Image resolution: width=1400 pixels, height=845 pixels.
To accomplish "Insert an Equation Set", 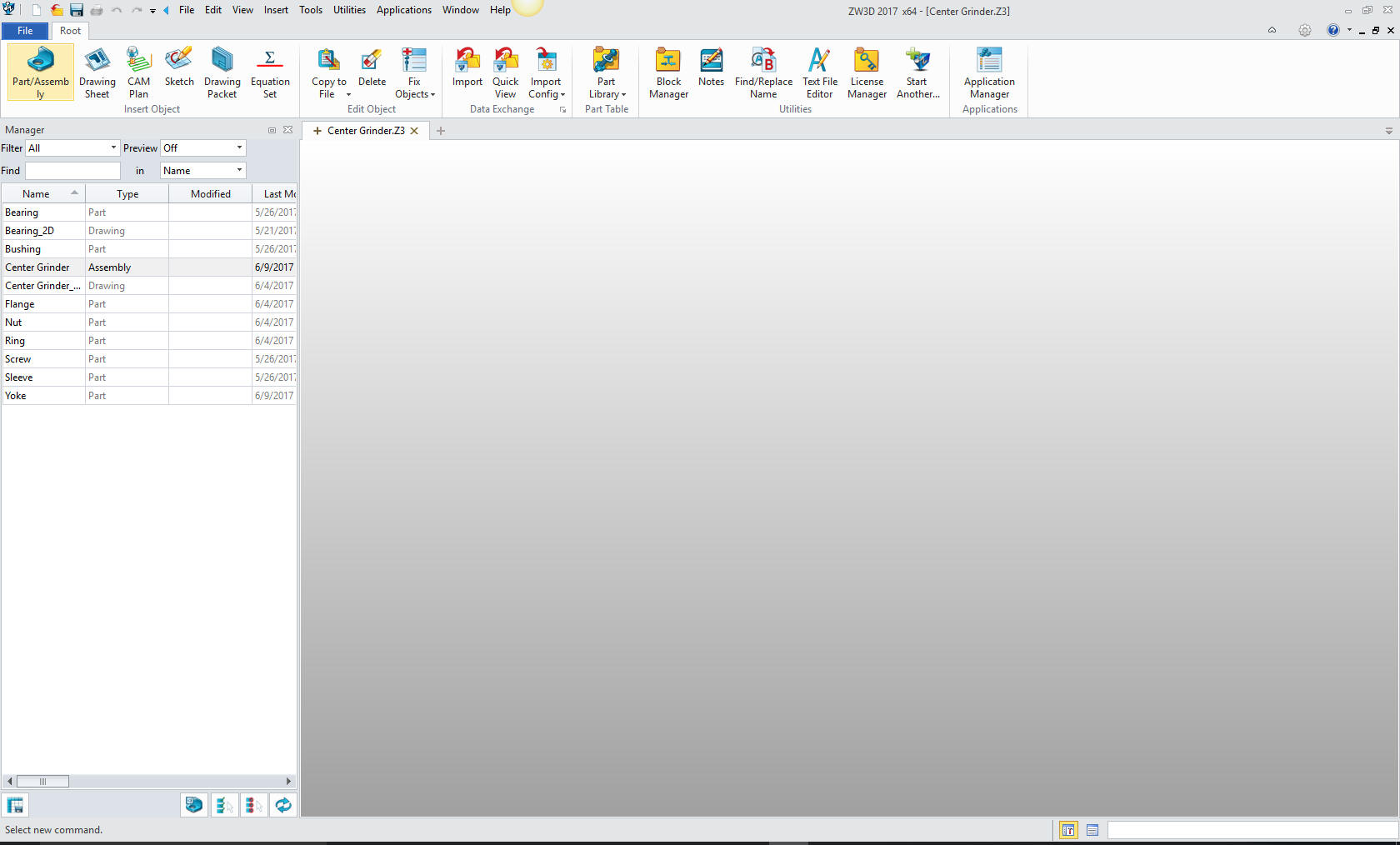I will [x=270, y=72].
